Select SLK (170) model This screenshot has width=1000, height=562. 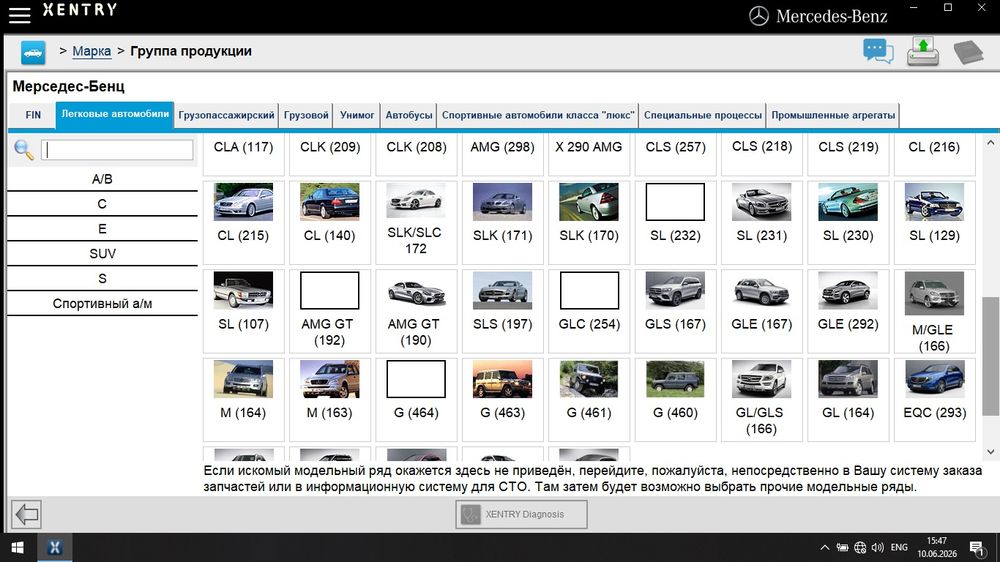tap(589, 222)
